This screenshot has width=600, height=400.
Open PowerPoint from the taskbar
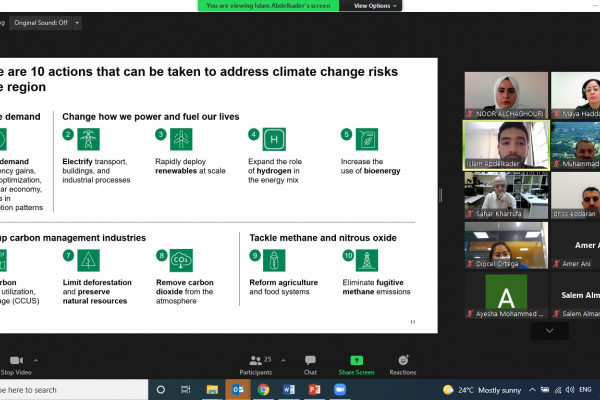[316, 389]
